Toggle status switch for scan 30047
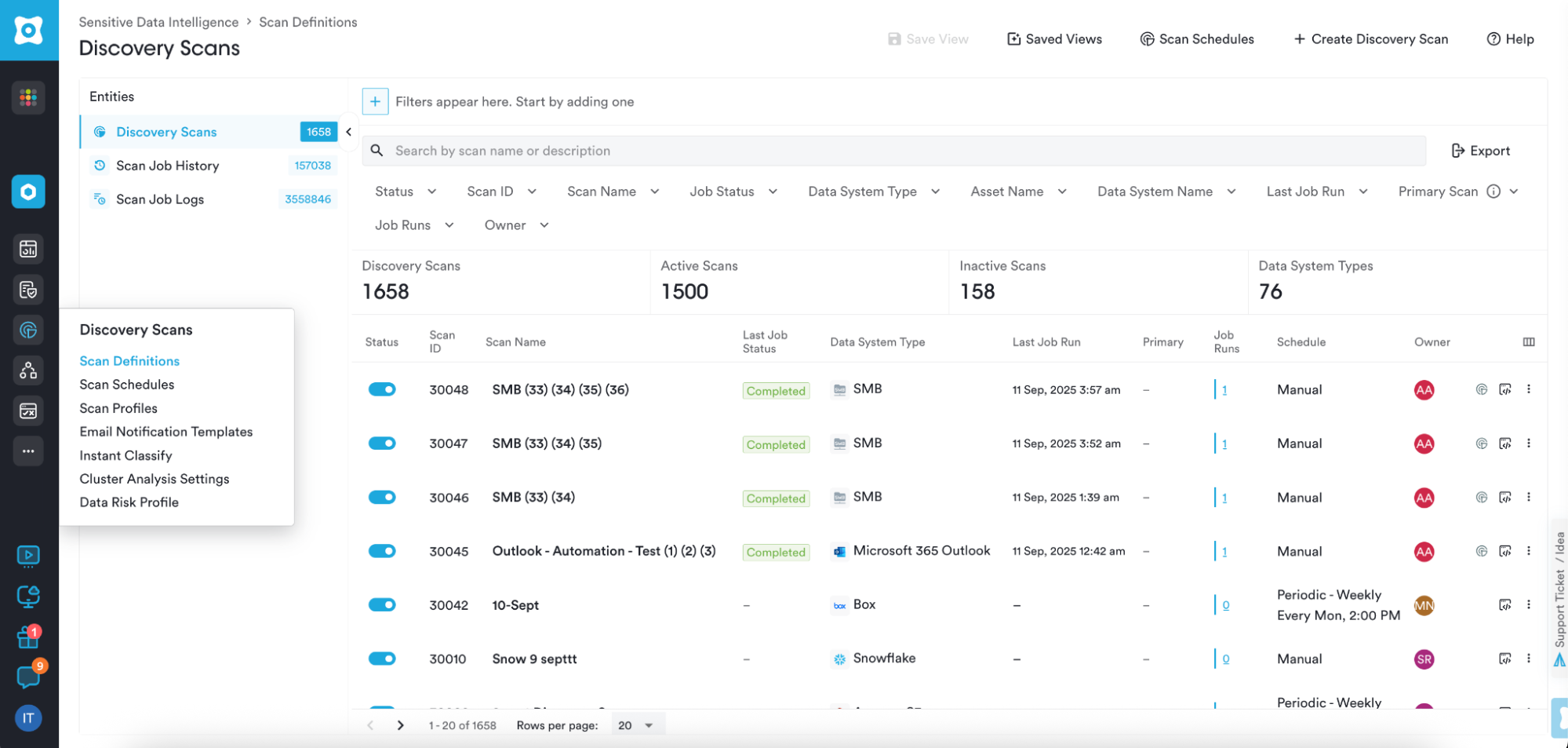The height and width of the screenshot is (748, 1568). pyautogui.click(x=382, y=443)
